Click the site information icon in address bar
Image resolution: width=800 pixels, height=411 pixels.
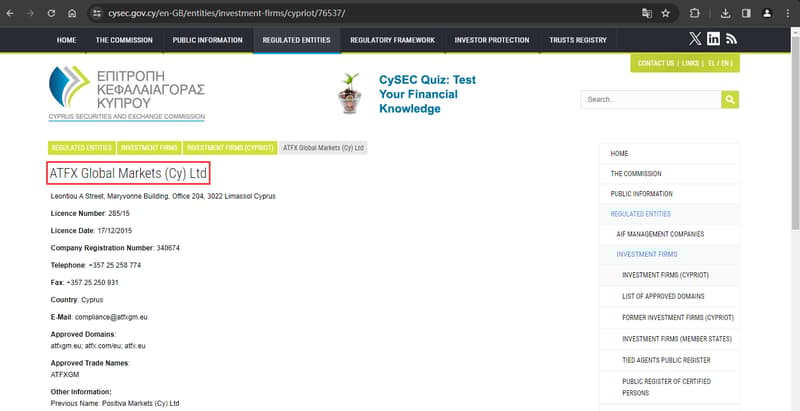click(97, 14)
